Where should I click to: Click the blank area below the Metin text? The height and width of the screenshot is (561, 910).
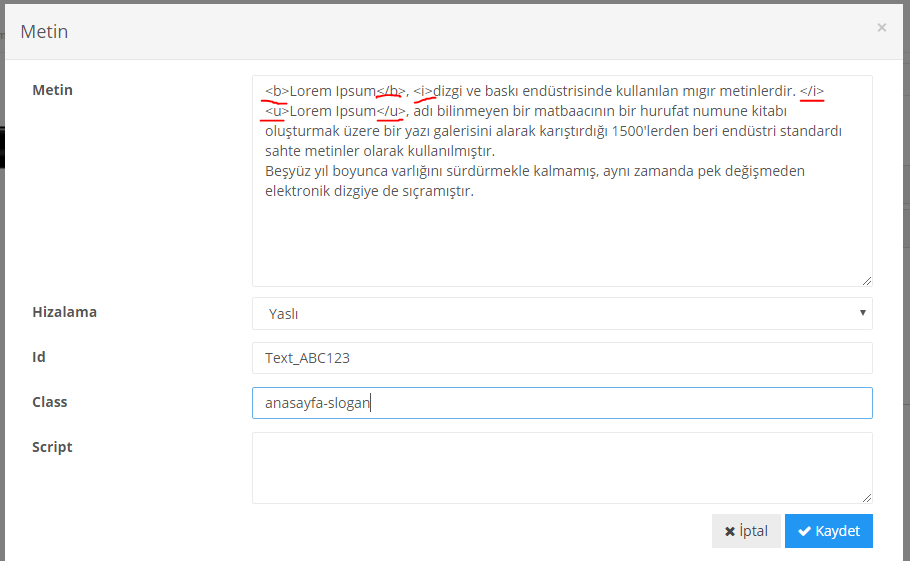pyautogui.click(x=561, y=240)
